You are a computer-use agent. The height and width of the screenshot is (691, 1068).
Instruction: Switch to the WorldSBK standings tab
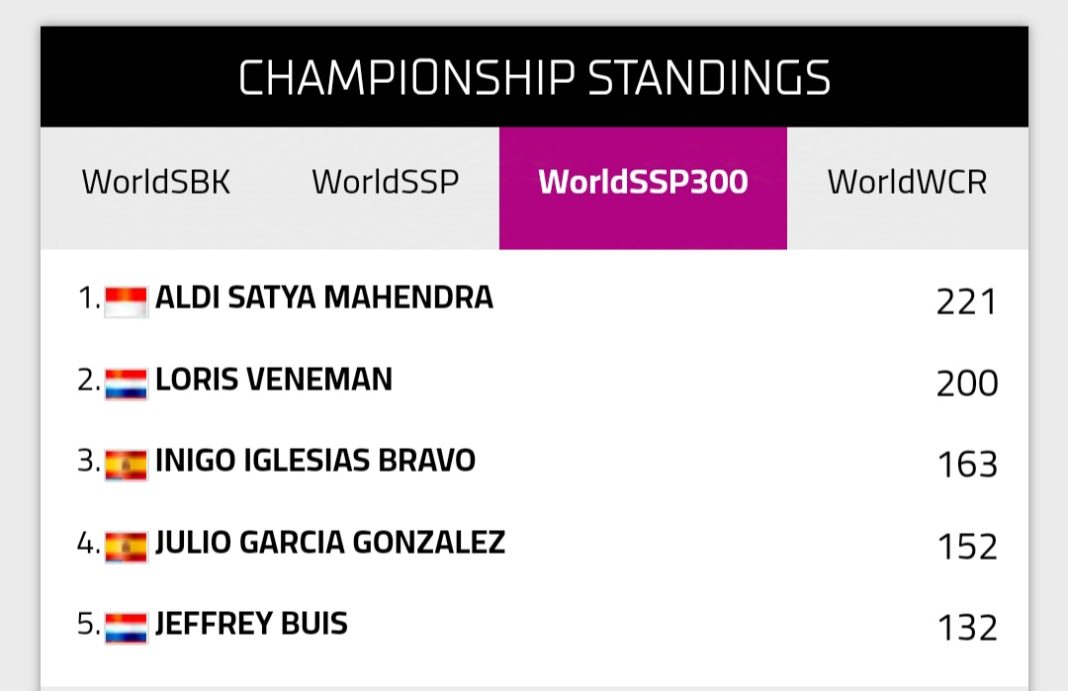[156, 183]
